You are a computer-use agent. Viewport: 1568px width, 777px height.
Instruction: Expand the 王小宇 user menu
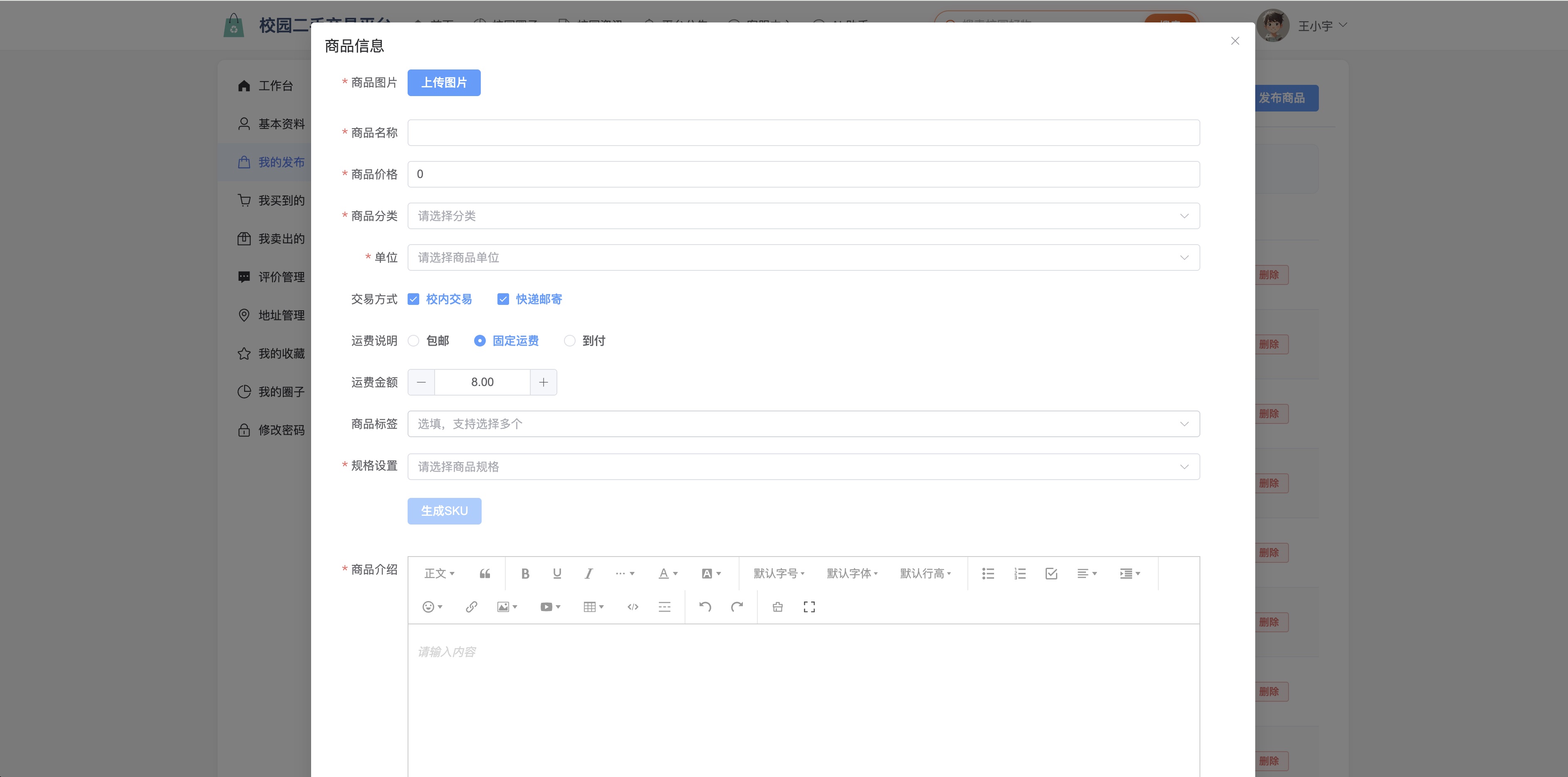point(1322,25)
